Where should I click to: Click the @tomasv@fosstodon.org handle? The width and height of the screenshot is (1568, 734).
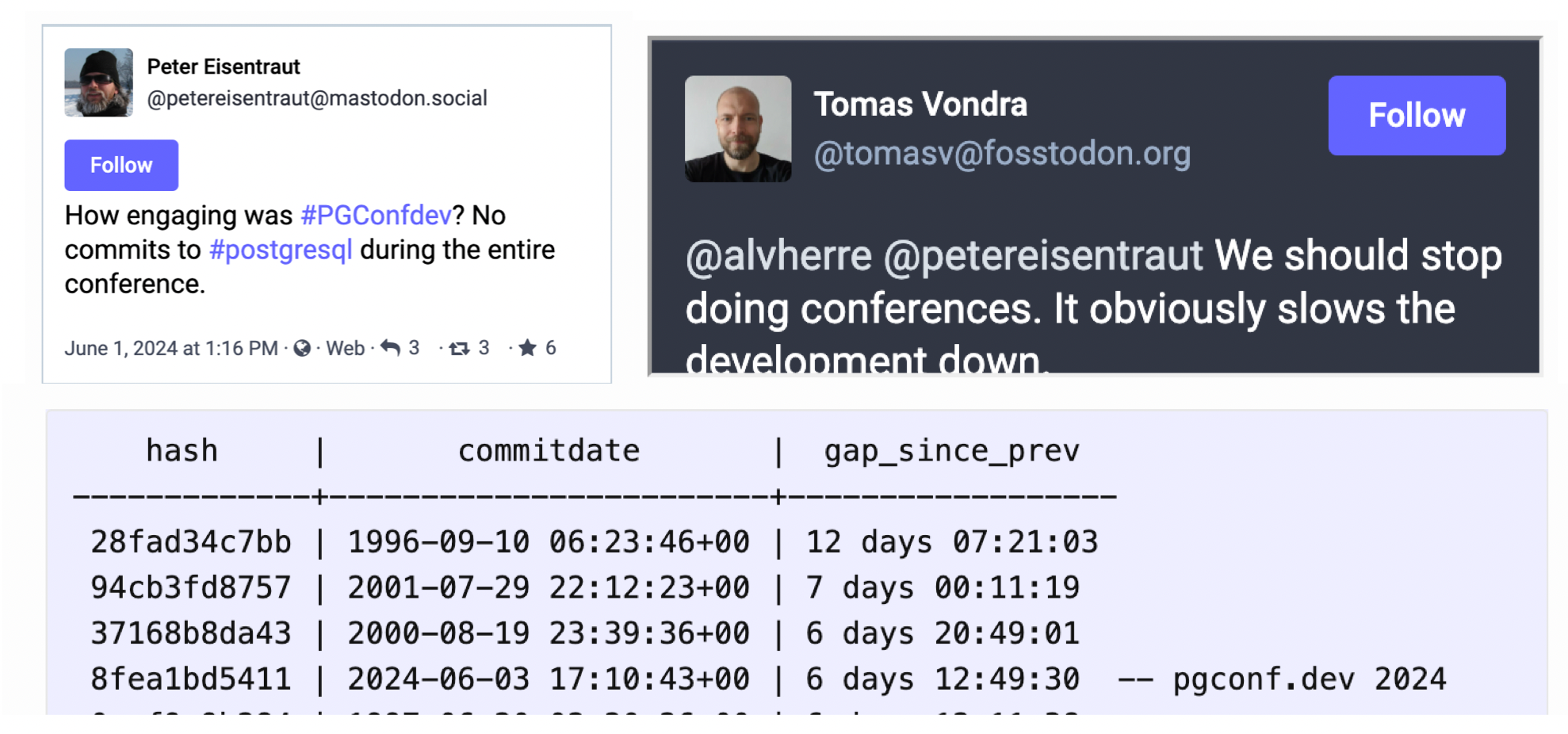pos(1002,153)
